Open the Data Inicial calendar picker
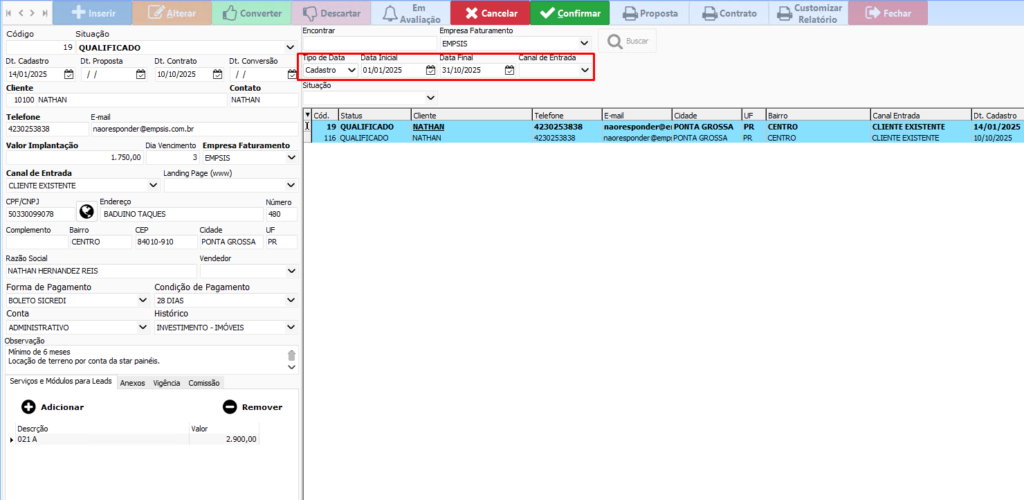 (430, 70)
